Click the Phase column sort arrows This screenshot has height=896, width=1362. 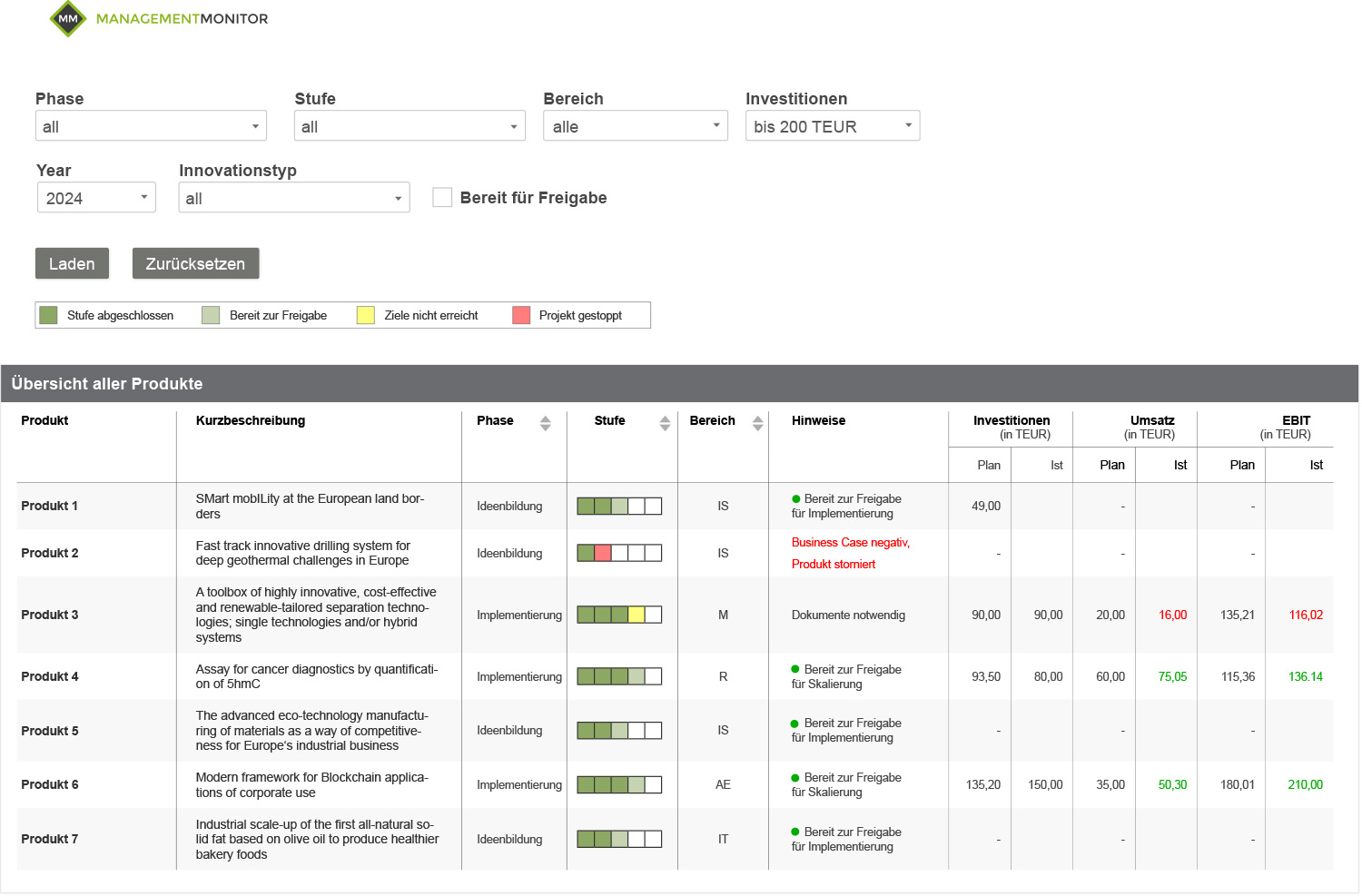click(x=545, y=423)
